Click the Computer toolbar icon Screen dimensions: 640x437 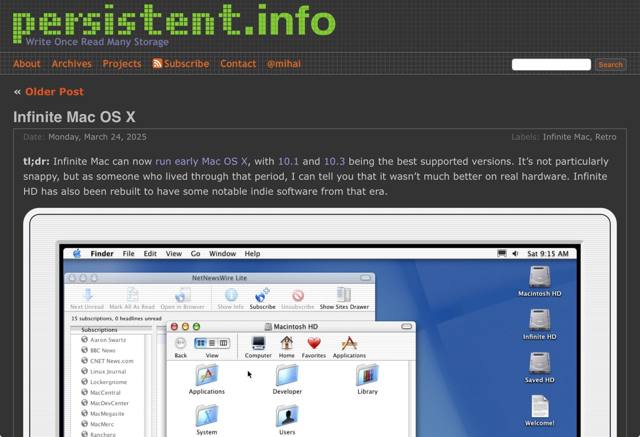[258, 343]
